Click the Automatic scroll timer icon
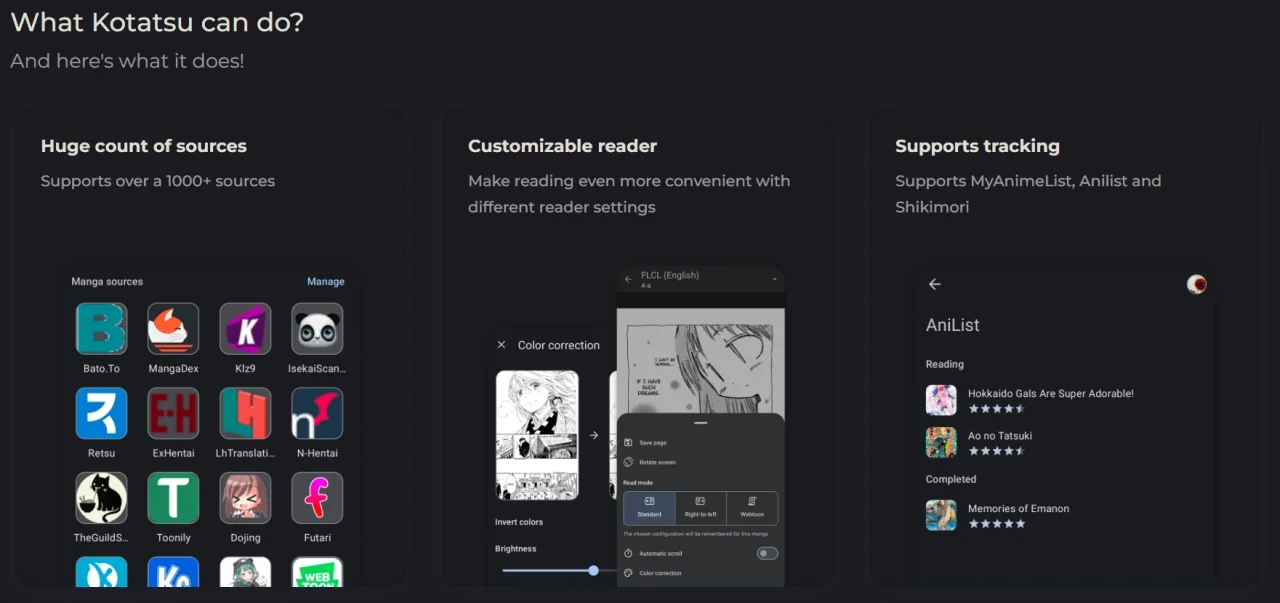 (x=628, y=553)
